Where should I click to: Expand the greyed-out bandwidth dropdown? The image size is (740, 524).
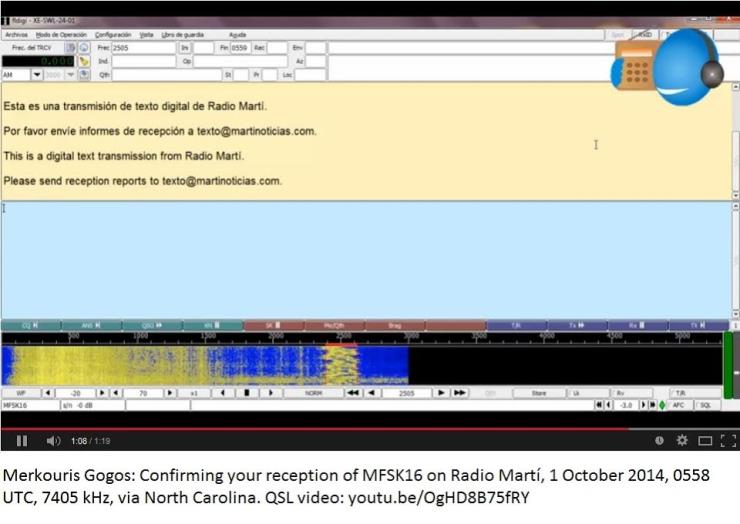point(70,75)
